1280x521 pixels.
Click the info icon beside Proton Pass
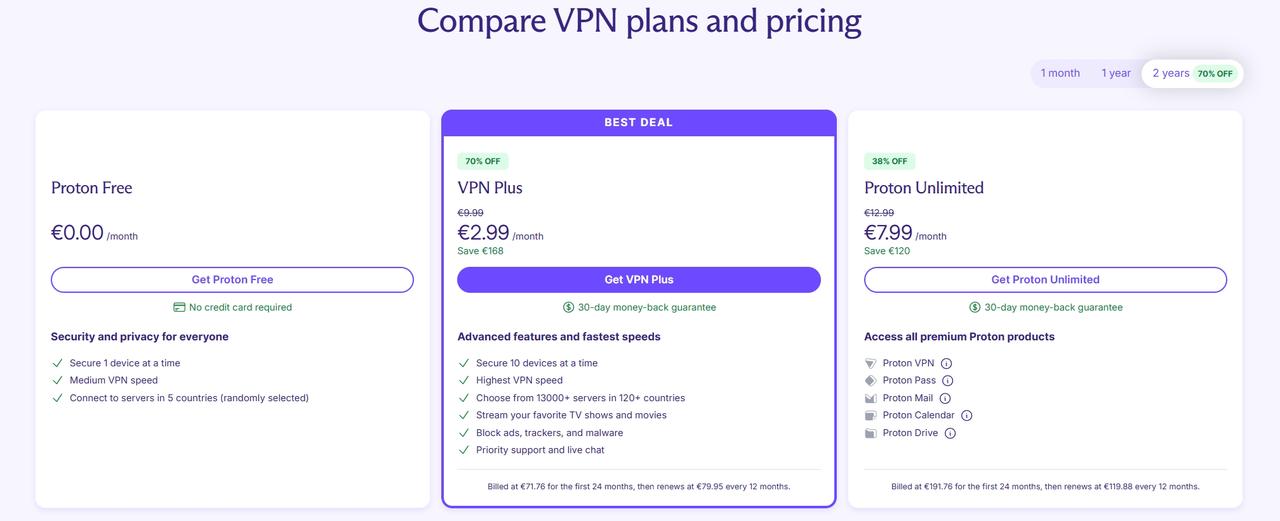click(948, 381)
